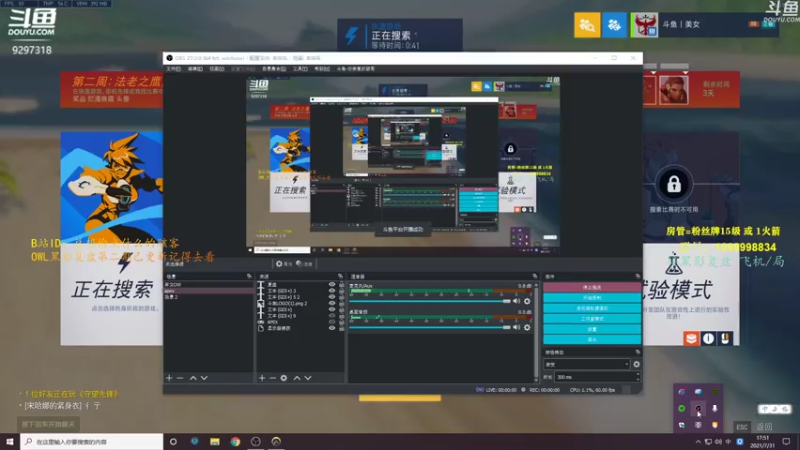Remove the selected scene with the minus icon
This screenshot has height=450, width=800.
pyautogui.click(x=180, y=378)
